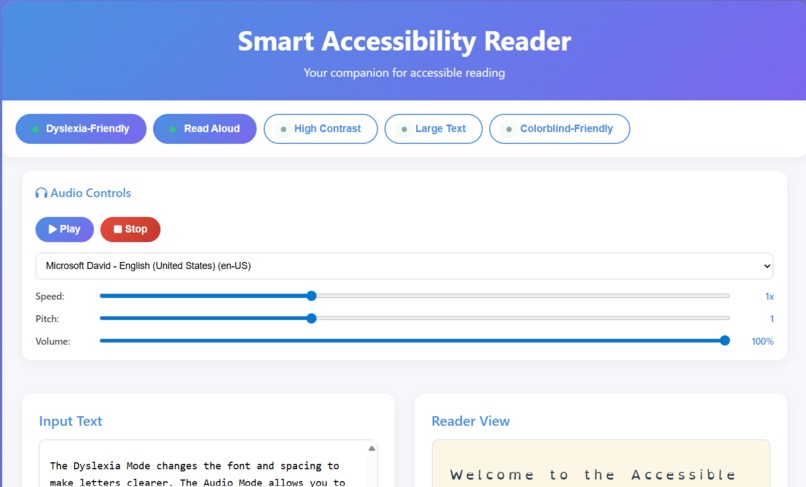Click the 100% volume value
The height and width of the screenshot is (487, 806).
(x=762, y=341)
